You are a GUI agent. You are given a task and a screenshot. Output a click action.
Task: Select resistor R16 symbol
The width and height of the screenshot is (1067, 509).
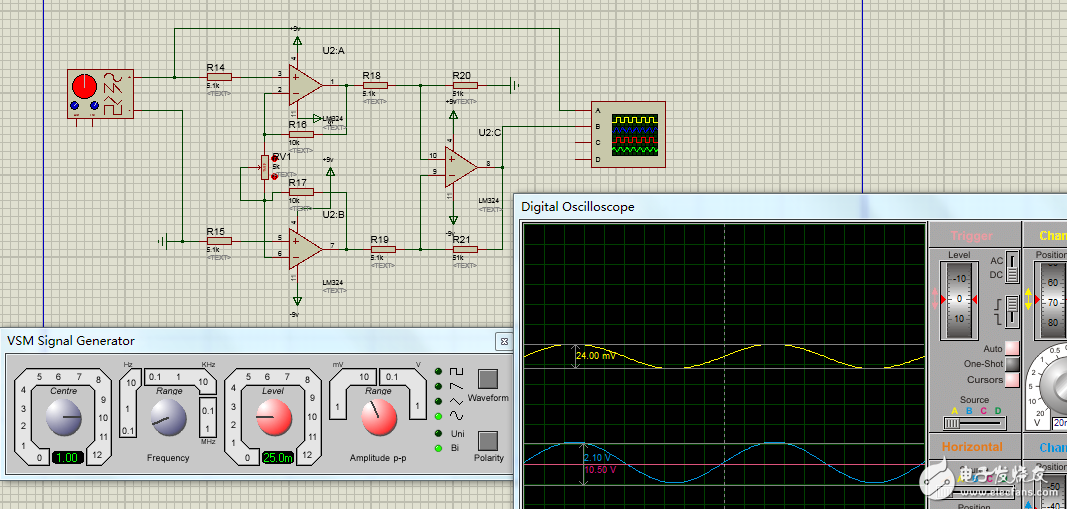coord(301,134)
